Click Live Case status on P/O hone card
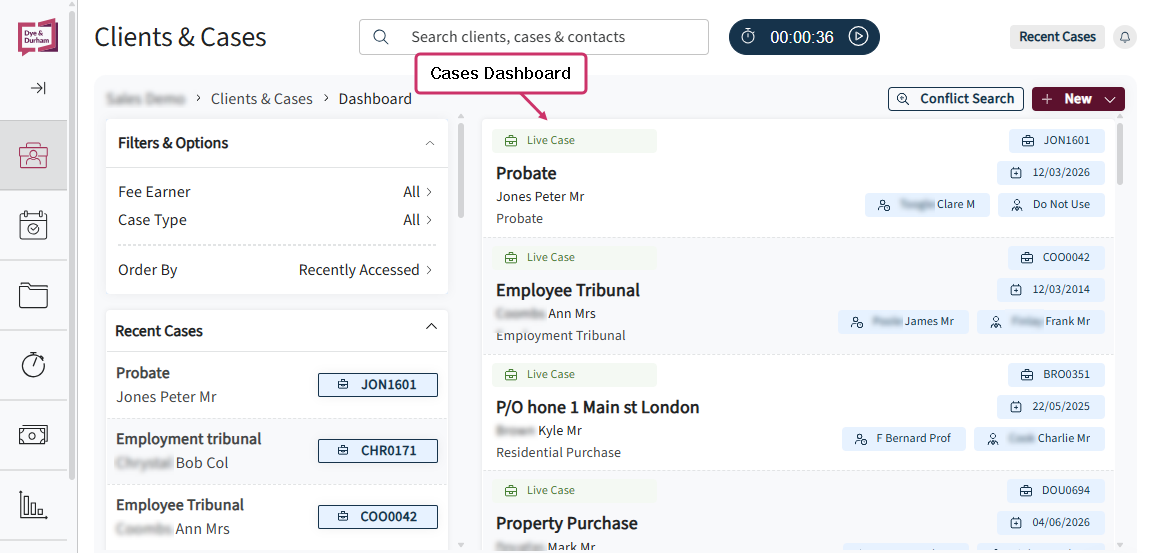 click(x=575, y=374)
